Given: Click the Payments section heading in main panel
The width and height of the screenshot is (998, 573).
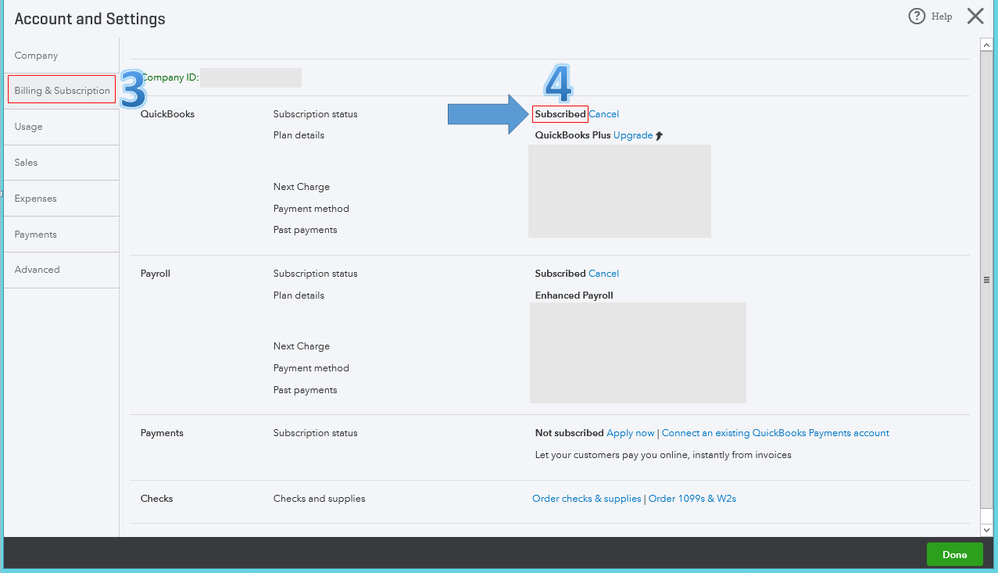Looking at the screenshot, I should pos(162,433).
